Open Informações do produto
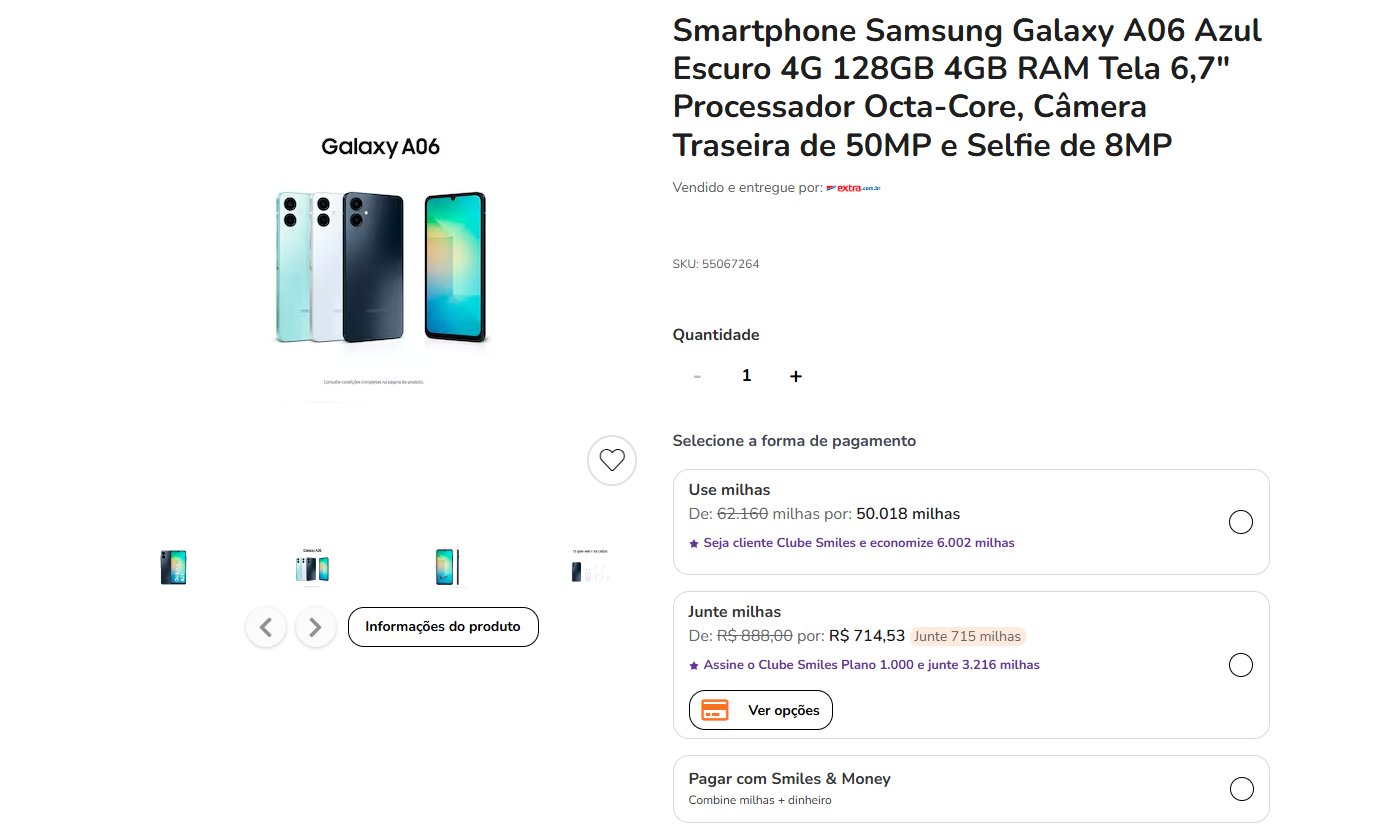Viewport: 1391px width, 833px height. coord(443,627)
